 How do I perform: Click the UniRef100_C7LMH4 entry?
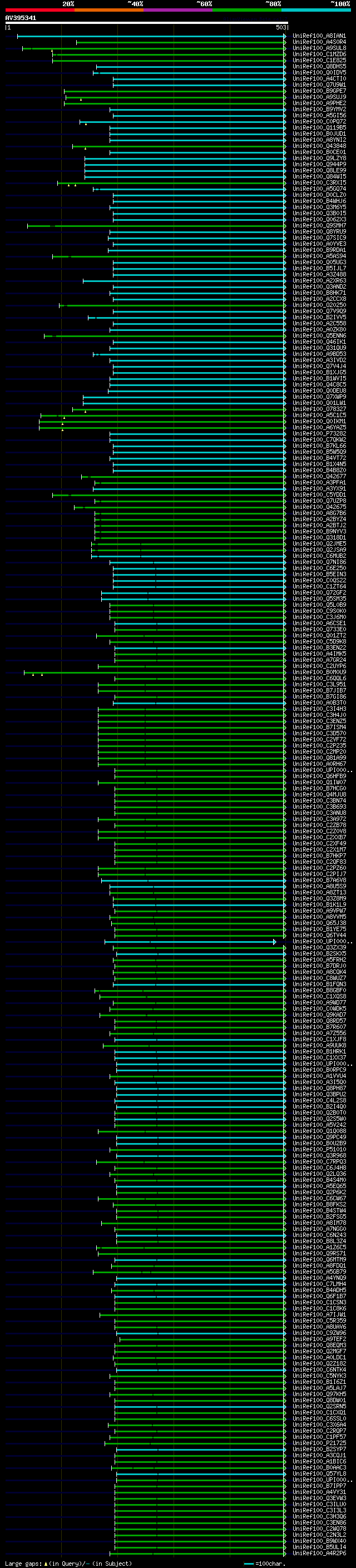tap(319, 1284)
